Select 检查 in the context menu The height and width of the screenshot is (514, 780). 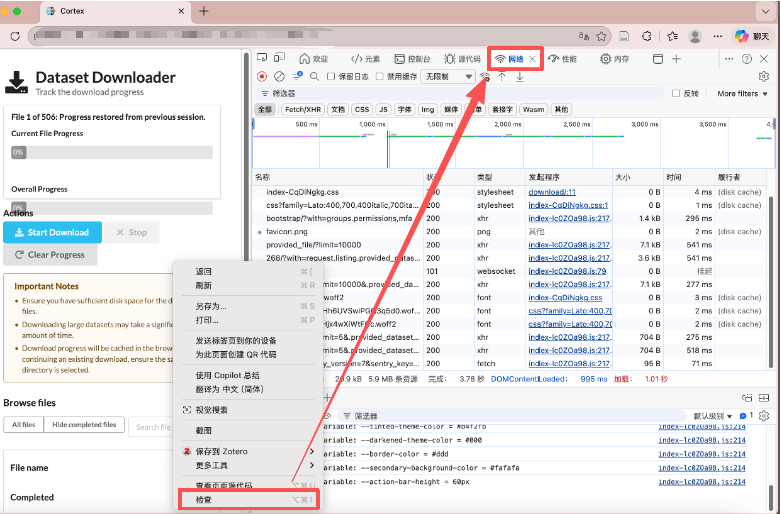pos(204,498)
